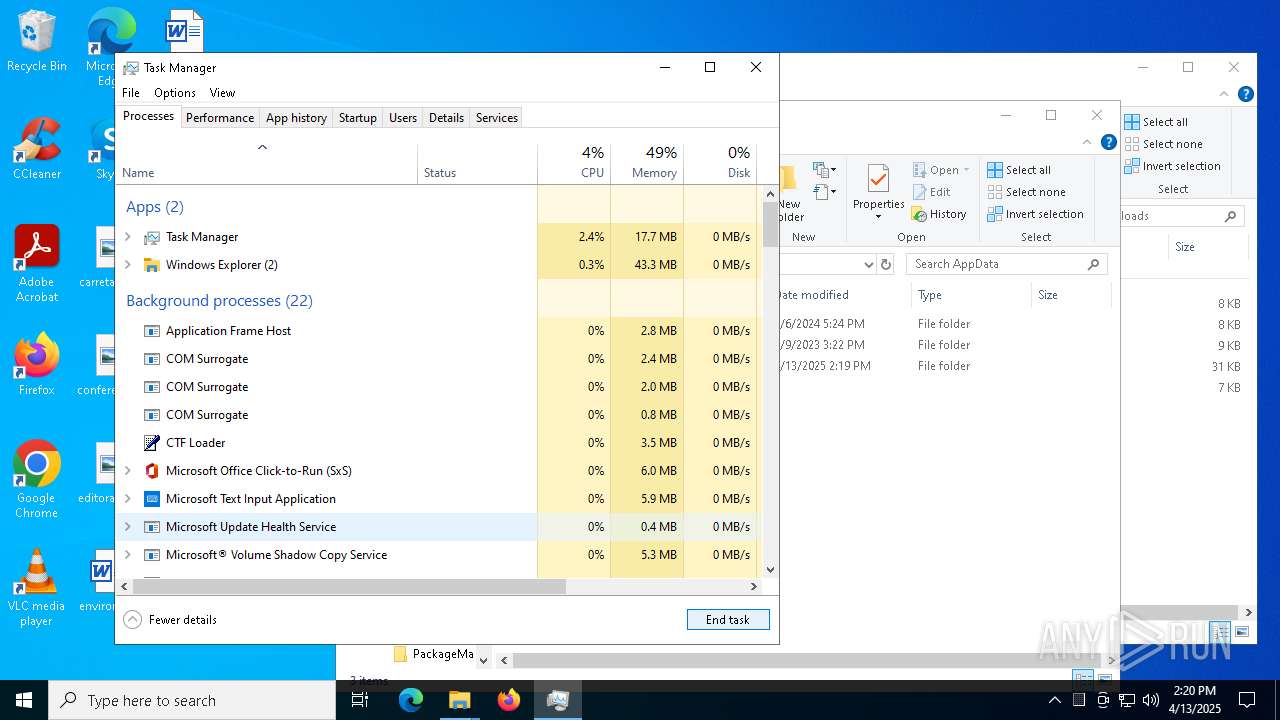Click the Windows Explorer process icon
The height and width of the screenshot is (720, 1280).
(152, 265)
